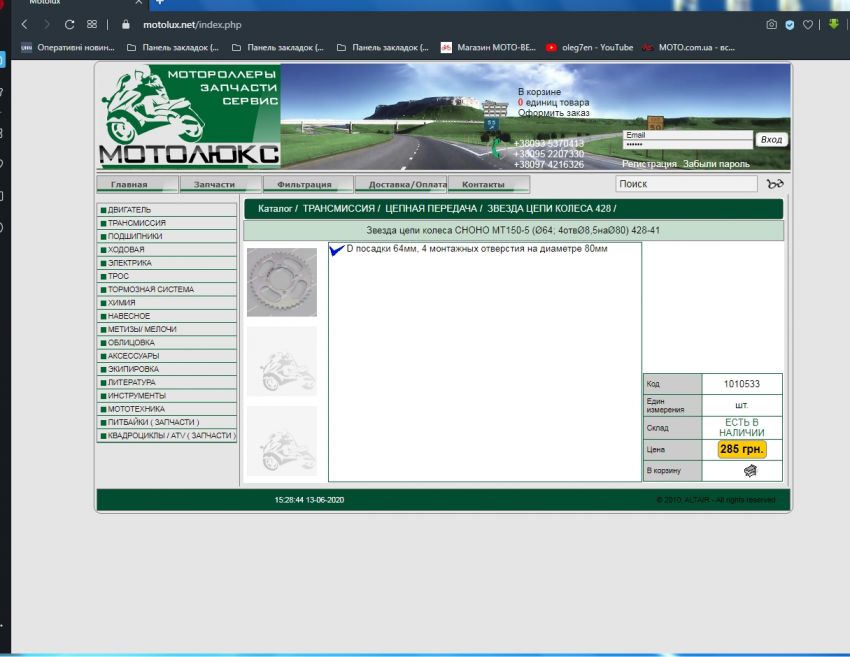Click the snapshot camera icon in address bar

click(x=771, y=24)
